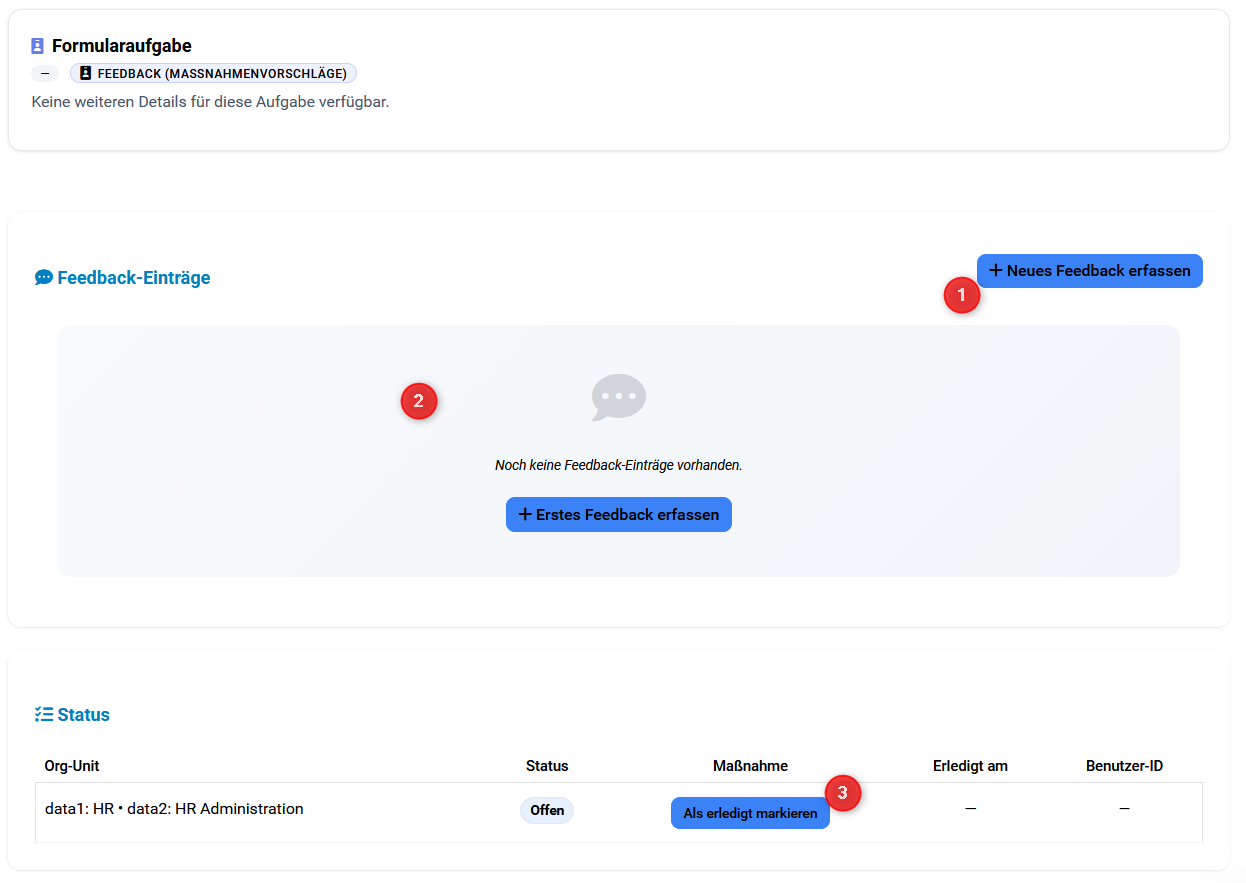Click the dash badge left of the FEEDBACK badge

pos(45,73)
